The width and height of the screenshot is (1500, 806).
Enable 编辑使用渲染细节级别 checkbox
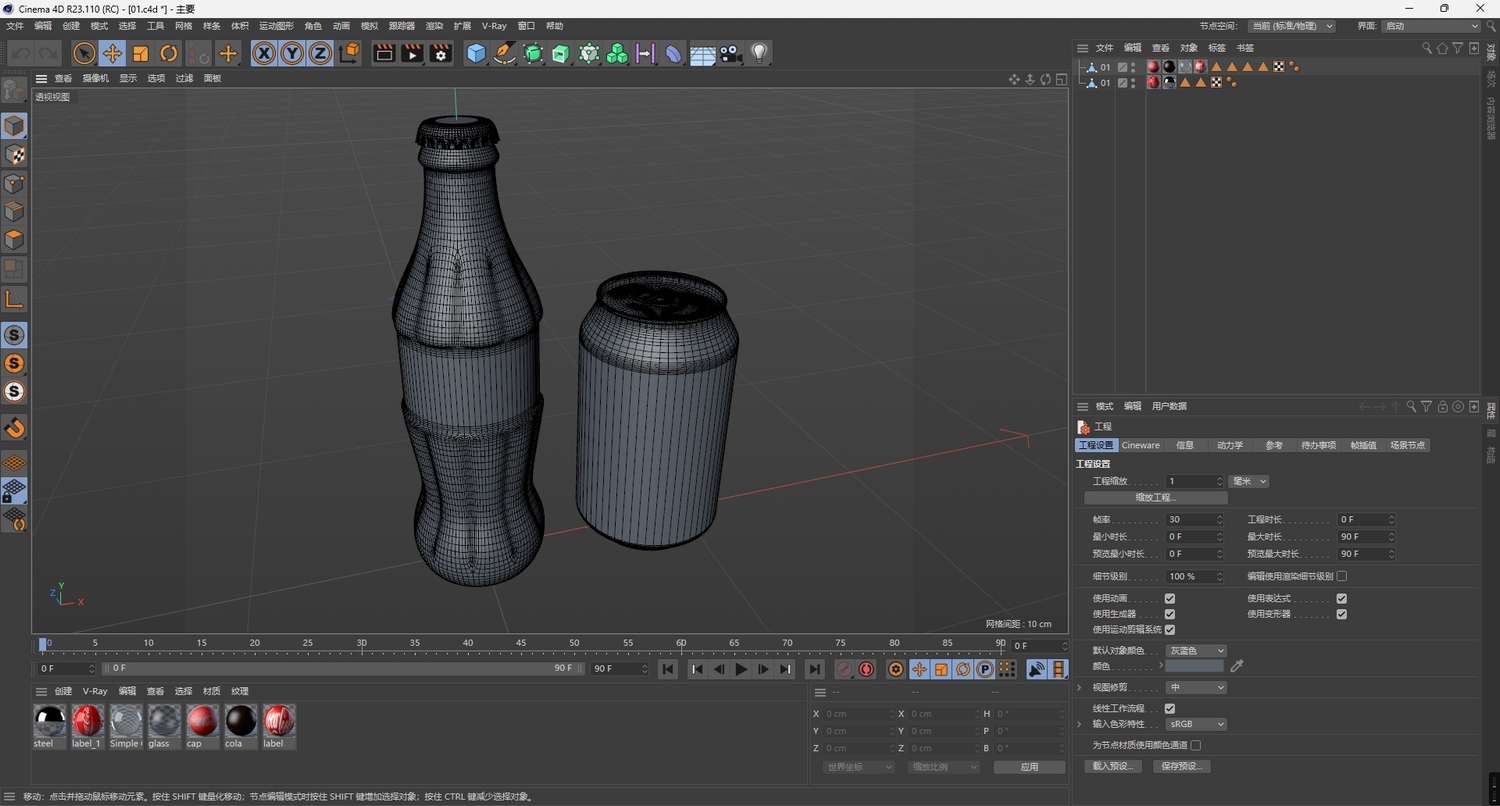click(1341, 576)
